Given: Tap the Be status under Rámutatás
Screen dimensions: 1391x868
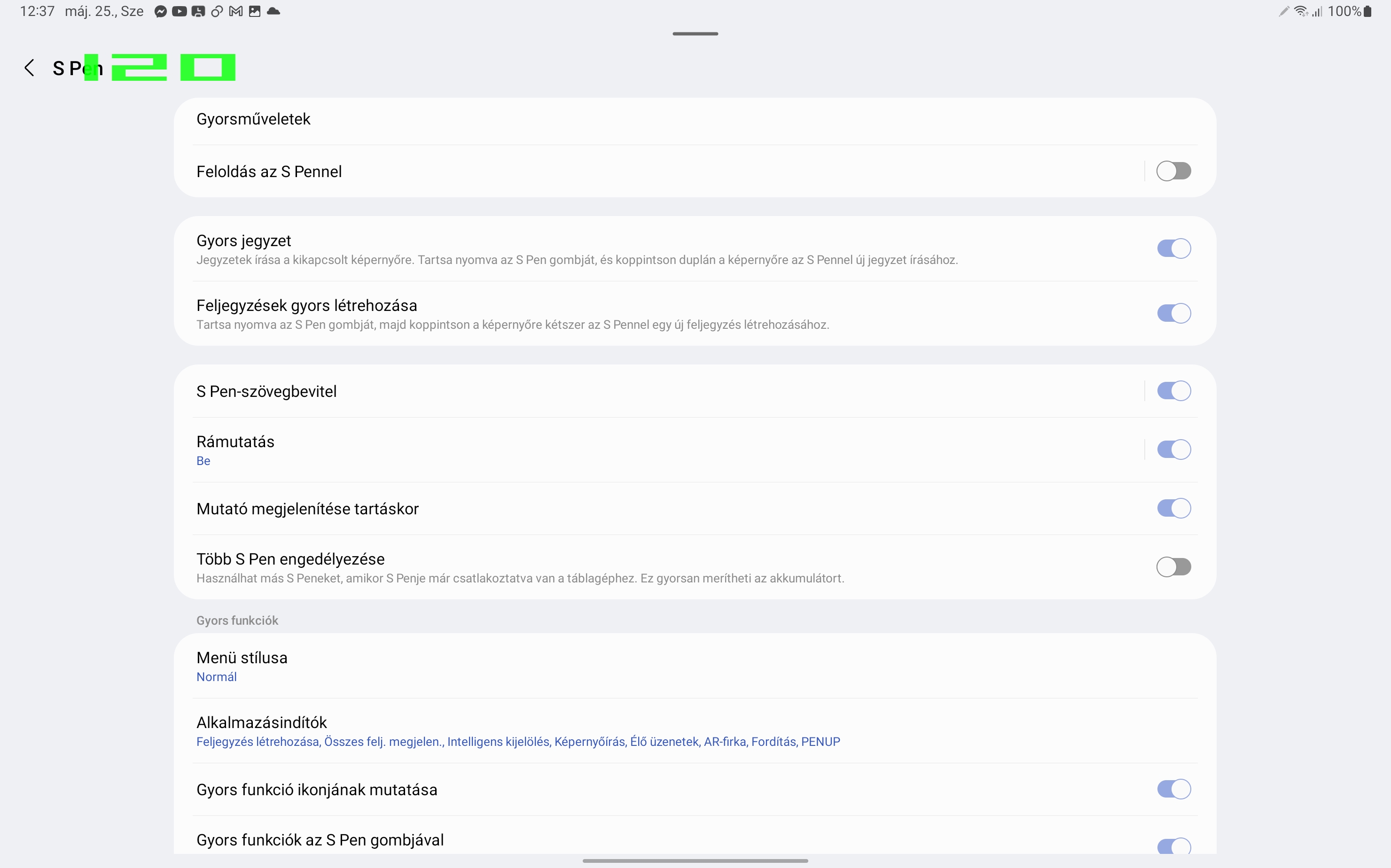Looking at the screenshot, I should pyautogui.click(x=203, y=461).
